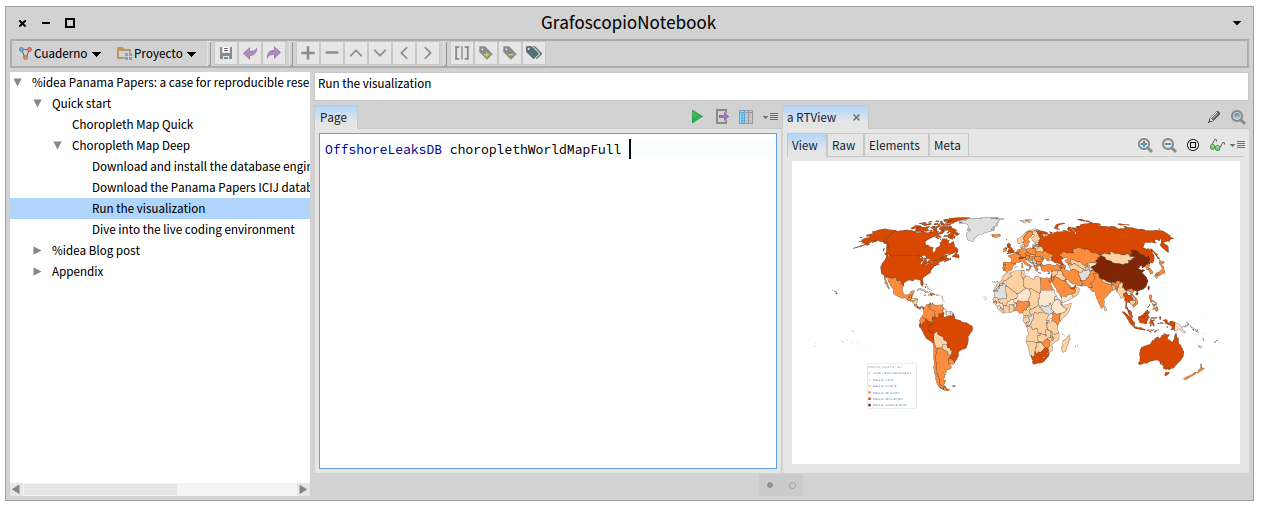Click the save notebook floppy disk icon
The image size is (1265, 508).
tap(226, 53)
